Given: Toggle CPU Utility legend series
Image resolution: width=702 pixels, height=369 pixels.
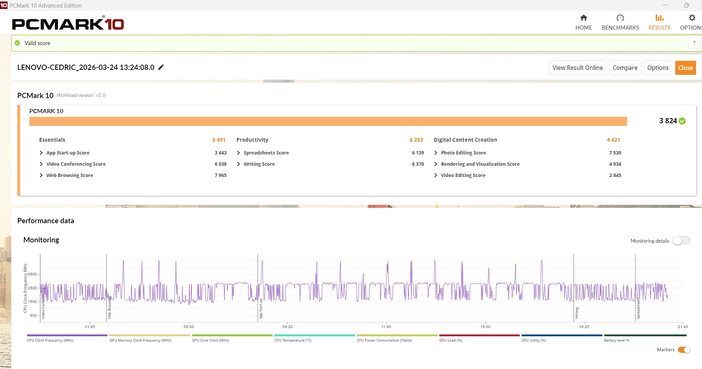Looking at the screenshot, I should coord(561,338).
